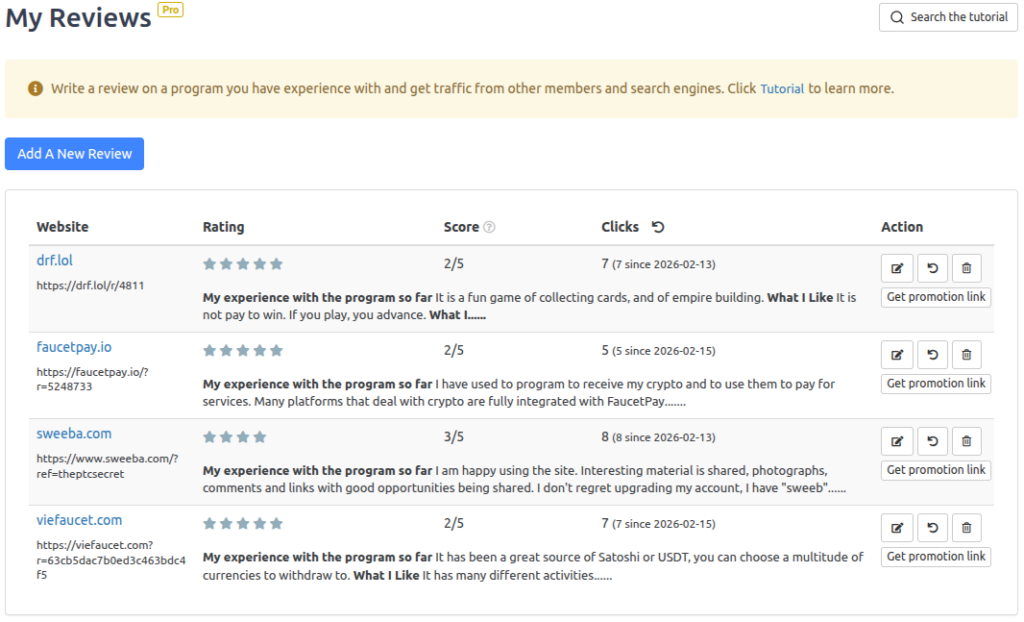The width and height of the screenshot is (1024, 622).
Task: Open the drf.lol website link
Action: coord(55,261)
